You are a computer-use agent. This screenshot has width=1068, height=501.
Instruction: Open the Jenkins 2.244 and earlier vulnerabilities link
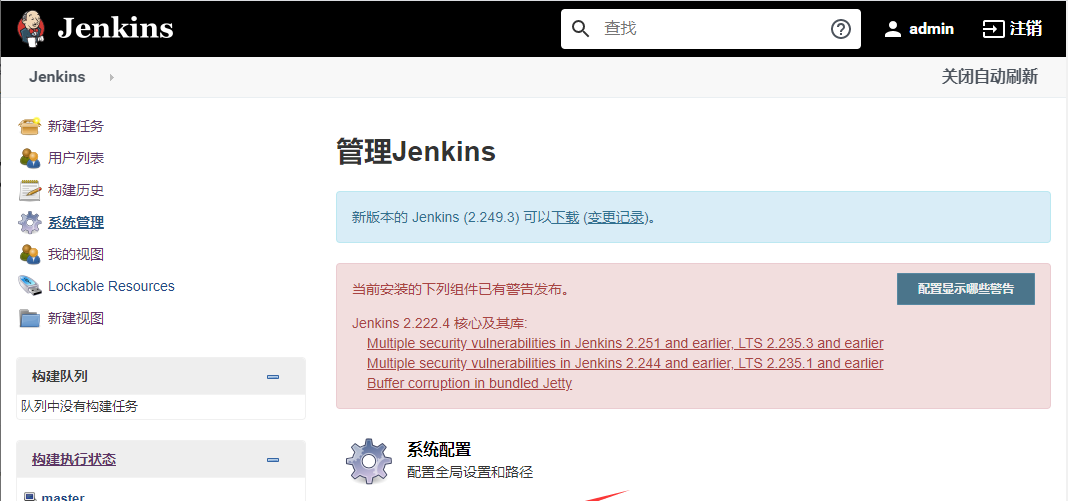point(625,363)
